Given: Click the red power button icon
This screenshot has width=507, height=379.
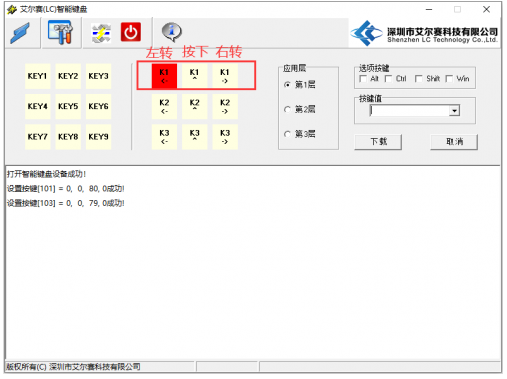Looking at the screenshot, I should 131,32.
